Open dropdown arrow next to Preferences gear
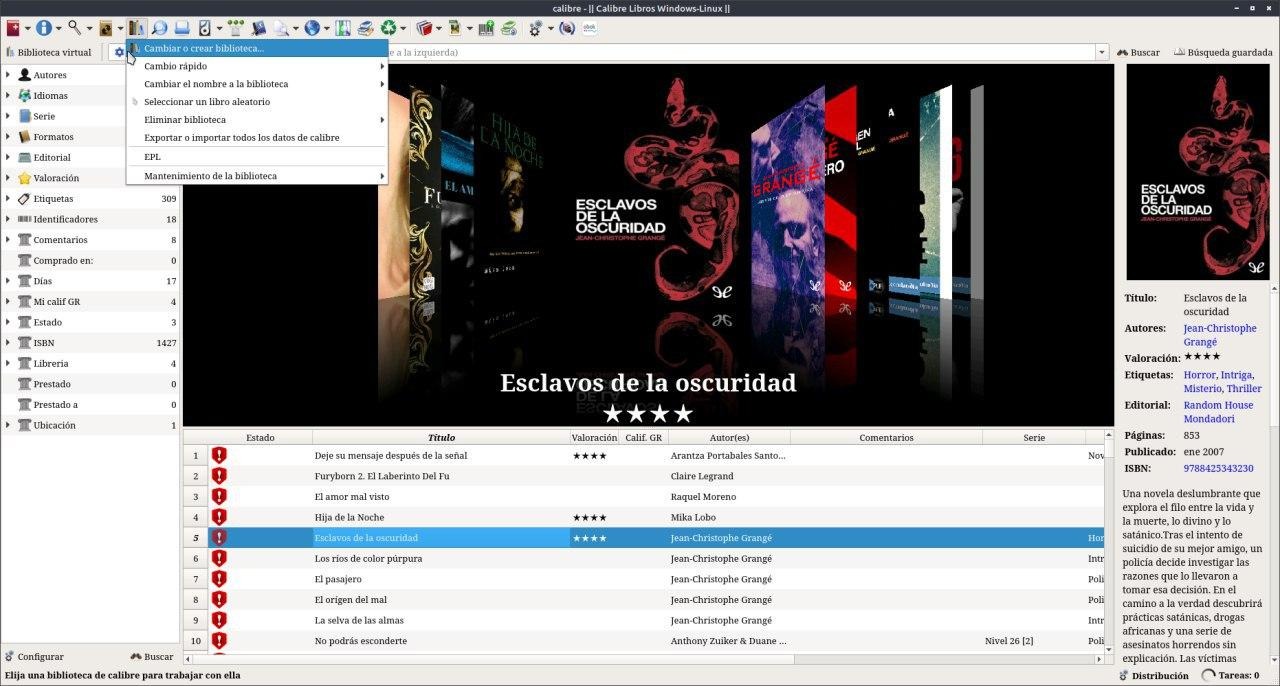 [x=551, y=29]
